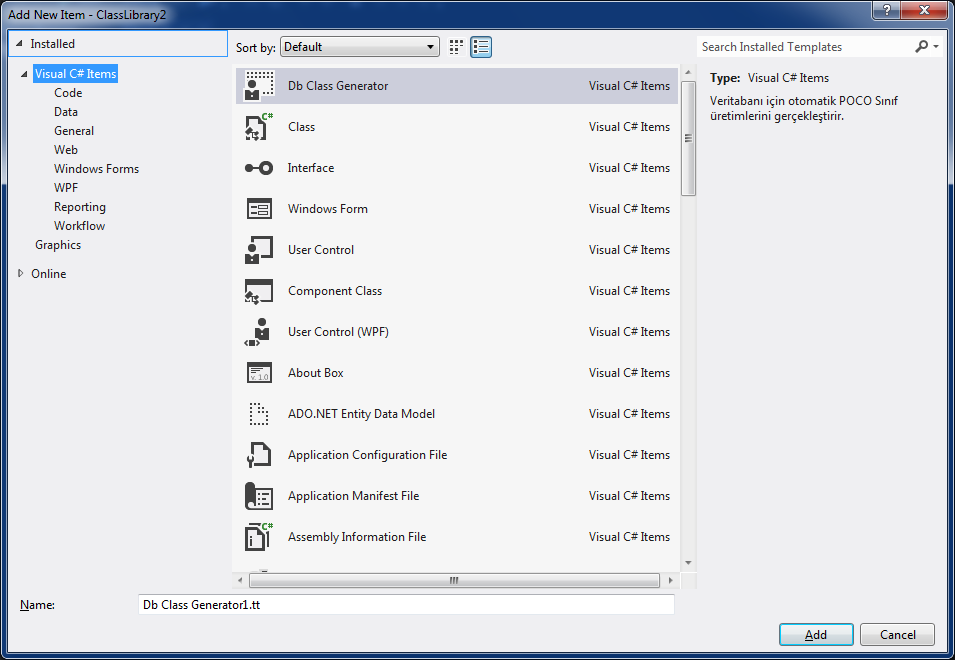This screenshot has width=955, height=660.
Task: Expand the Online tree node
Action: (x=21, y=273)
